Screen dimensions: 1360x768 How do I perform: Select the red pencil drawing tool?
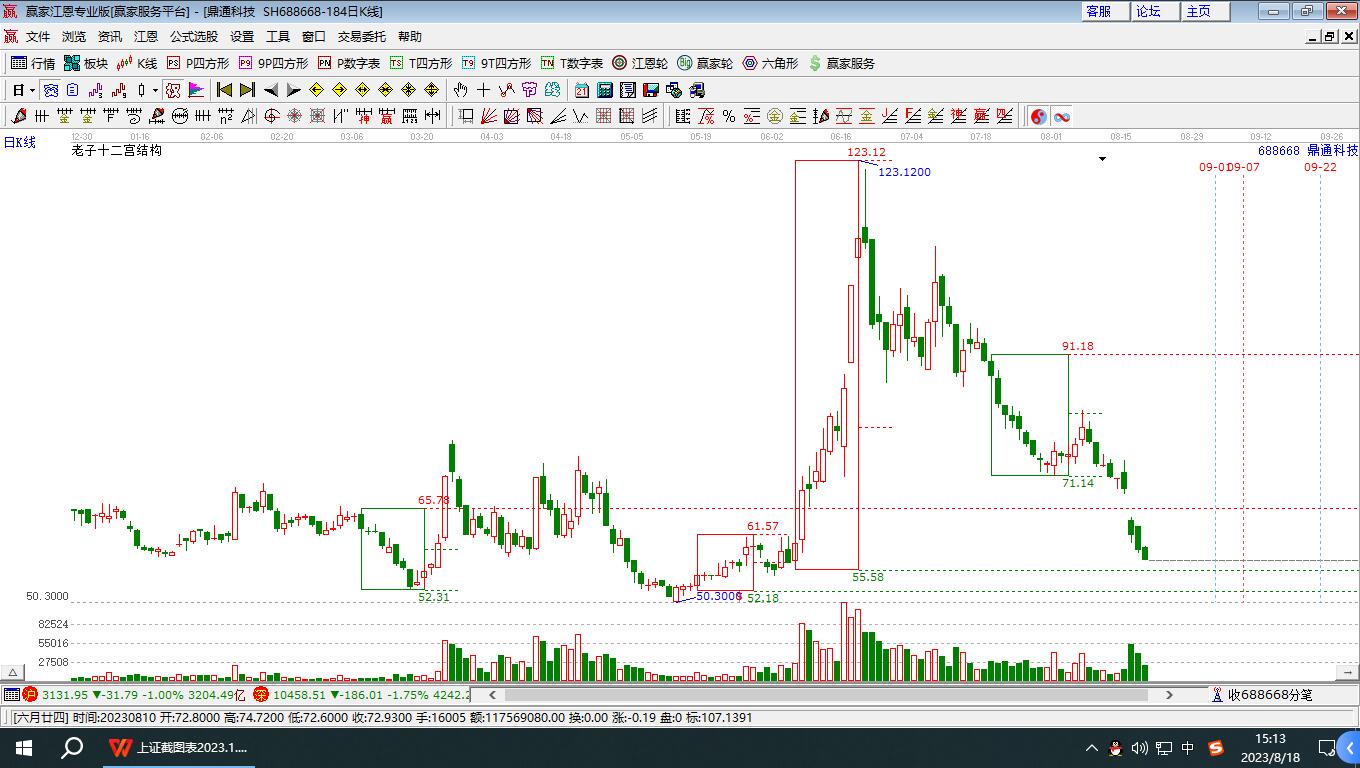point(19,116)
